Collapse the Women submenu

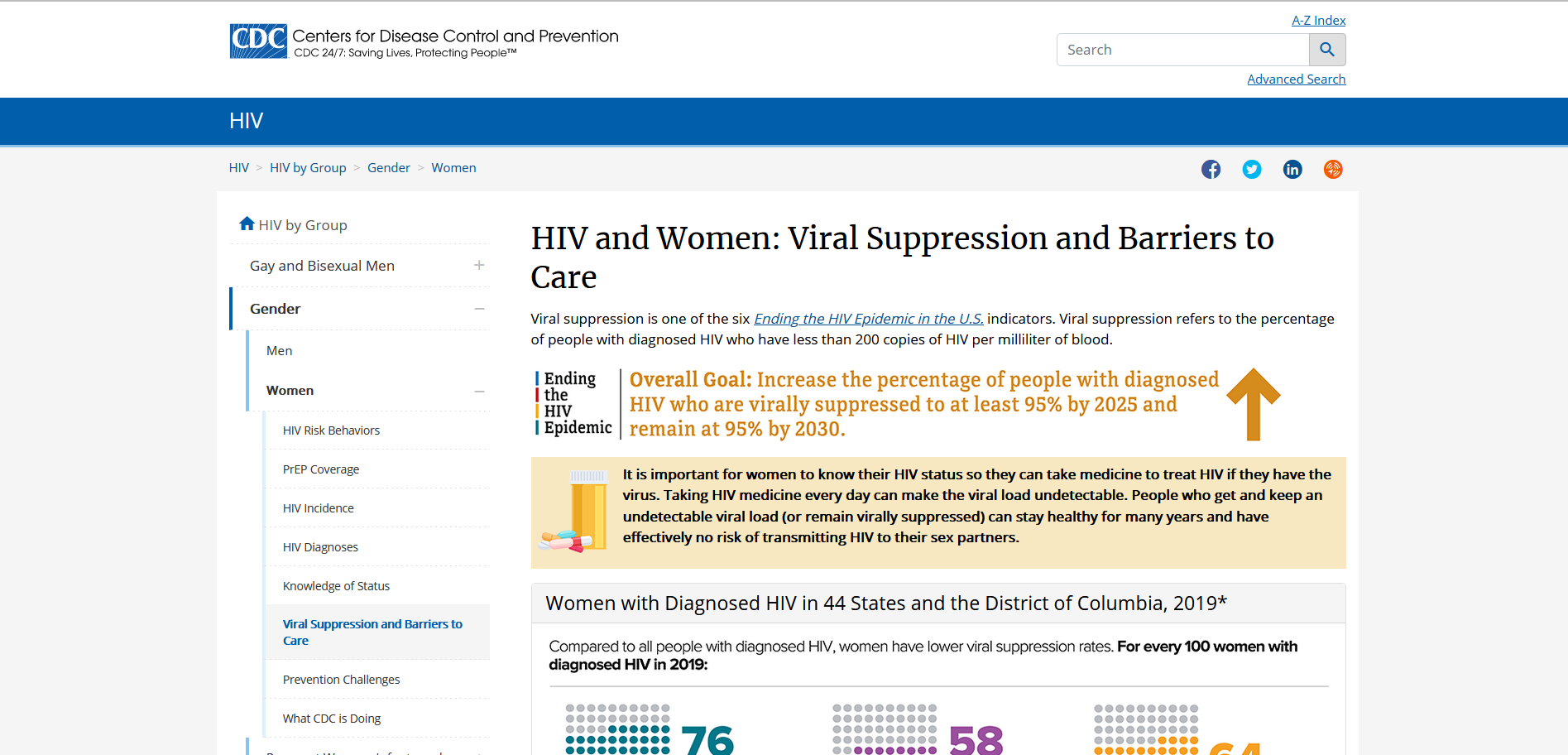(479, 391)
